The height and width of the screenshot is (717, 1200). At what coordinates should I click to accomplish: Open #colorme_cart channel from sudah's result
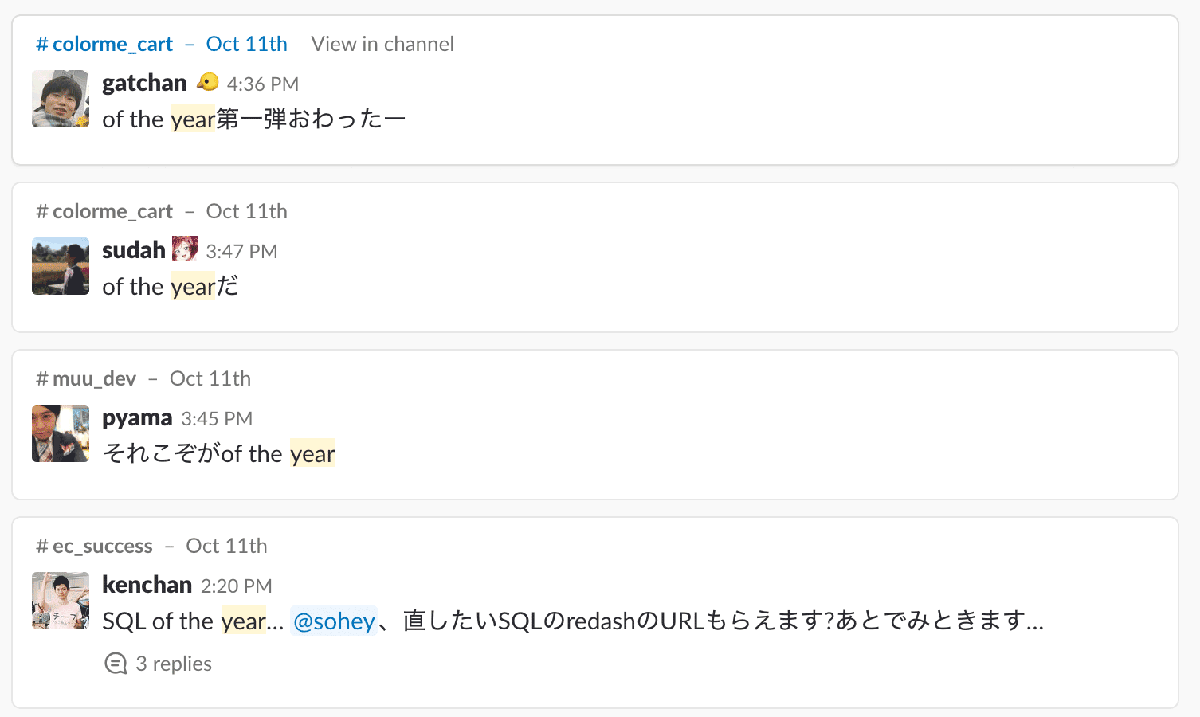tap(105, 211)
